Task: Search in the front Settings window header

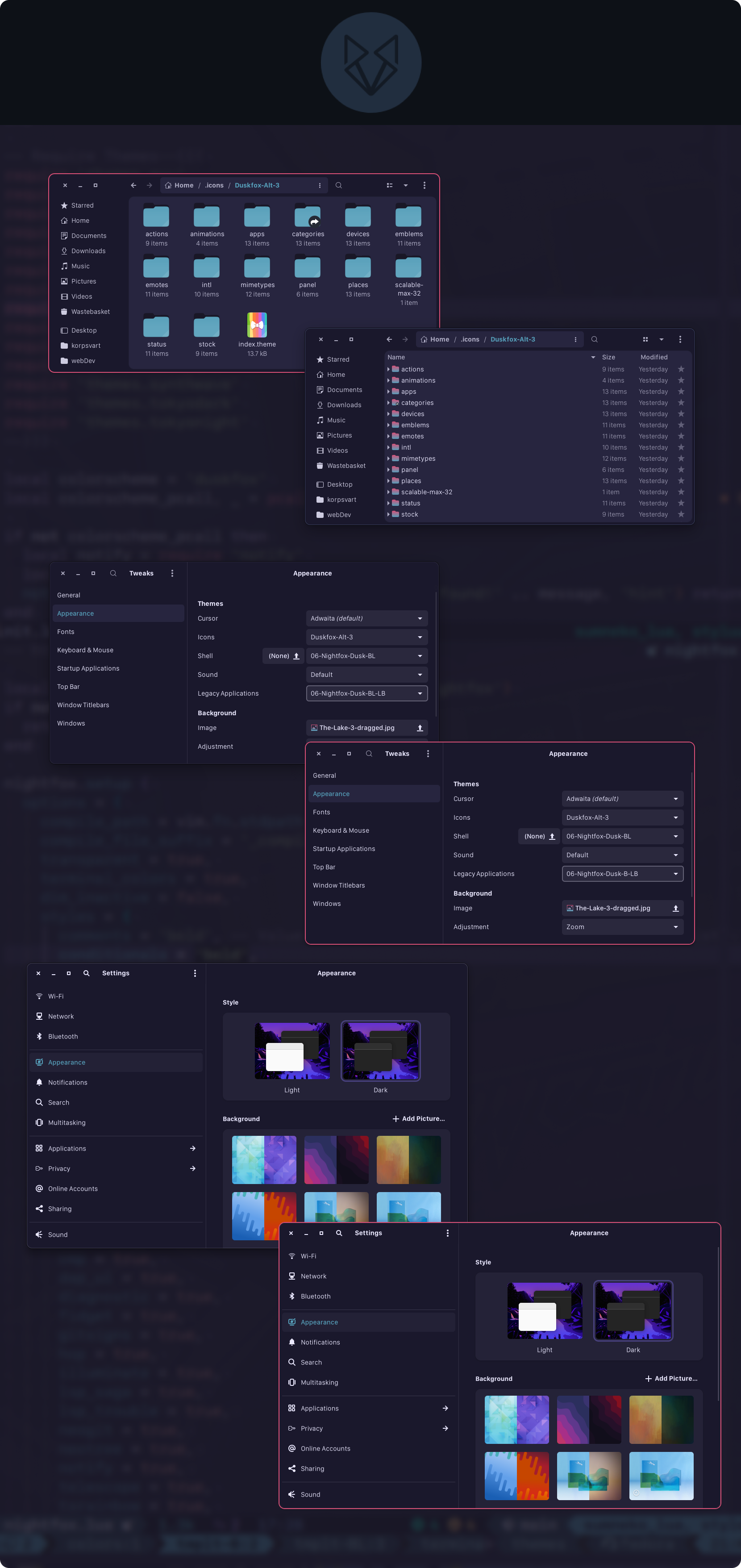Action: point(339,1233)
